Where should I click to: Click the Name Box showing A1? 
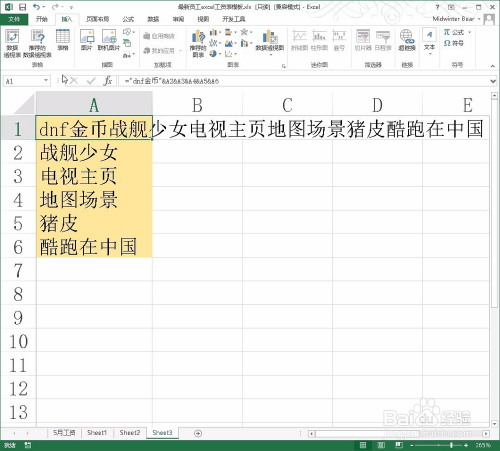pos(23,81)
